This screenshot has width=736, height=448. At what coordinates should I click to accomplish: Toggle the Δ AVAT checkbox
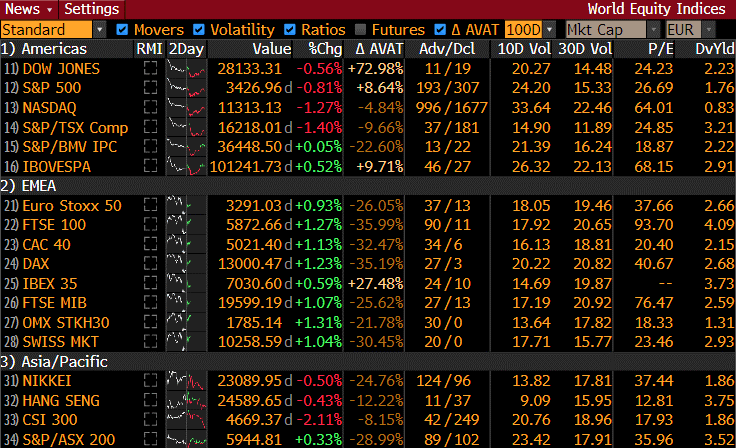440,30
